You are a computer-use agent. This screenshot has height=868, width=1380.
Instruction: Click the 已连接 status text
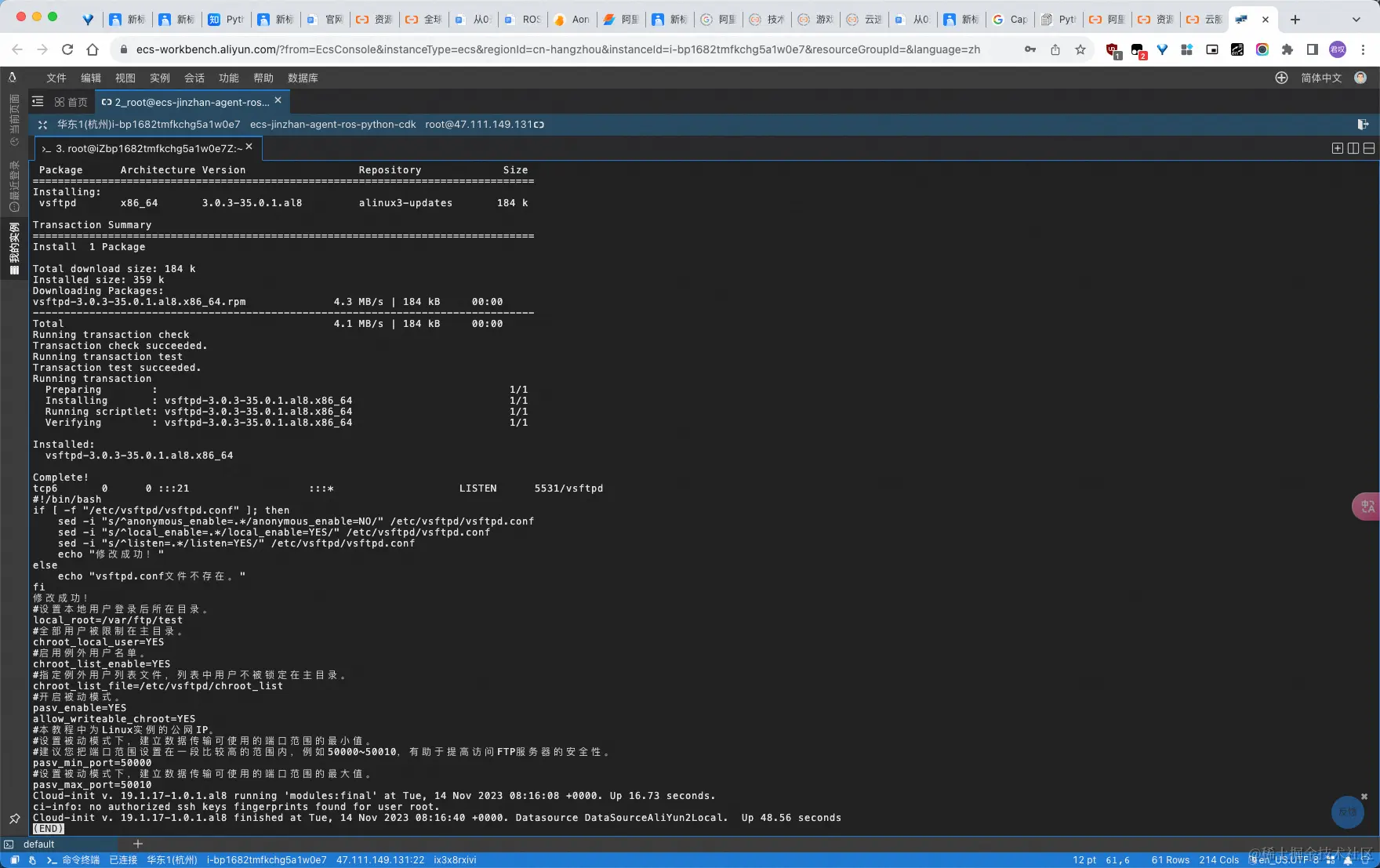coord(123,860)
